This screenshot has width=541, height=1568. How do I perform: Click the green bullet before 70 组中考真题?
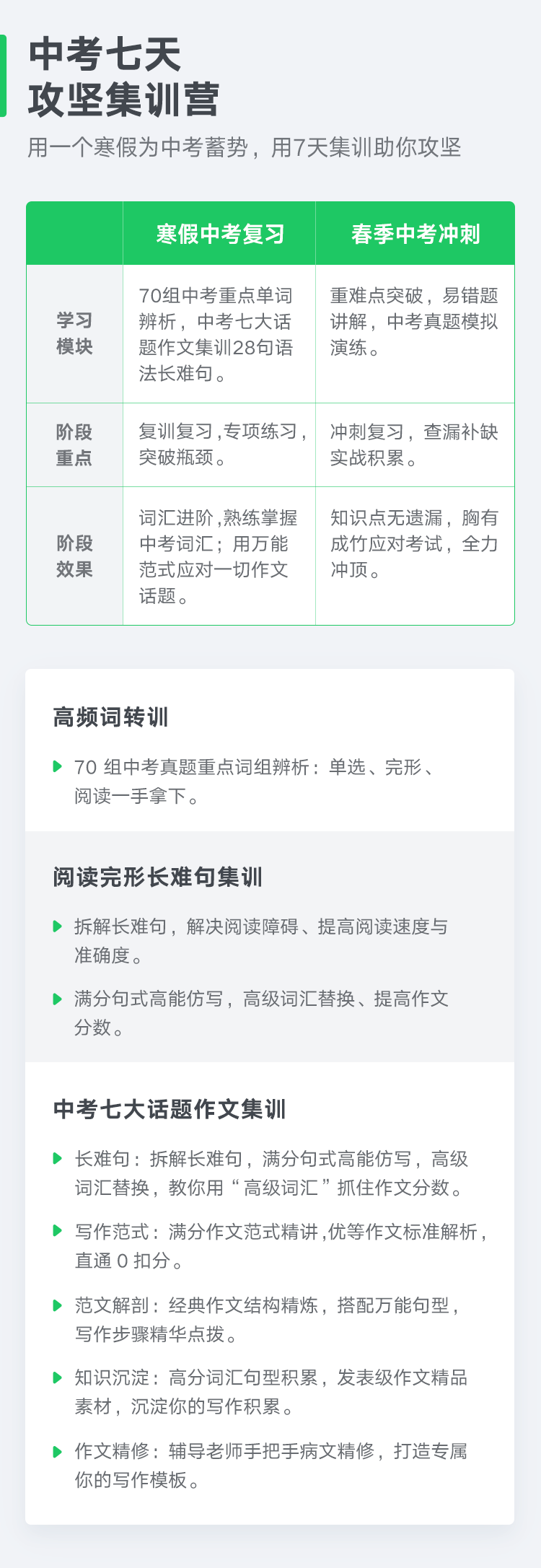58,766
